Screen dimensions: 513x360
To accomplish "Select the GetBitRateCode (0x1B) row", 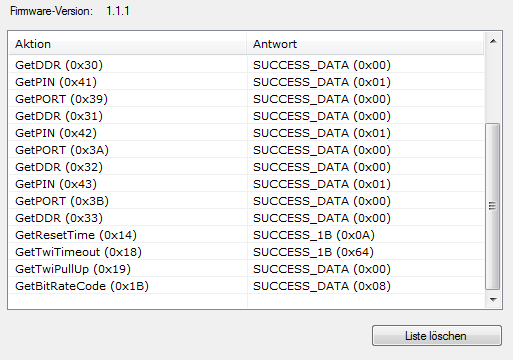I will [247, 286].
